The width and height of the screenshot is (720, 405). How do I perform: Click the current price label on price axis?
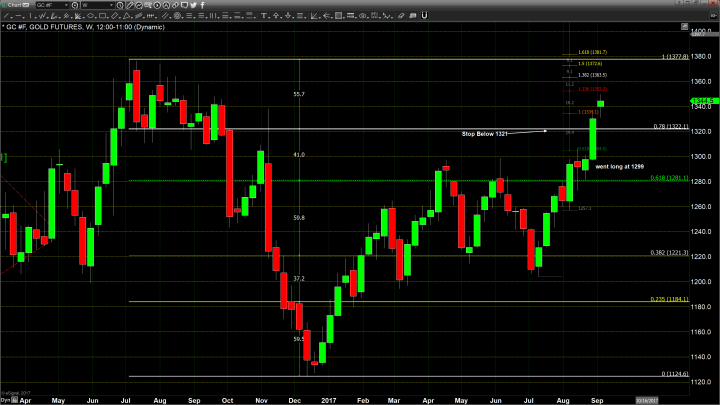[700, 101]
